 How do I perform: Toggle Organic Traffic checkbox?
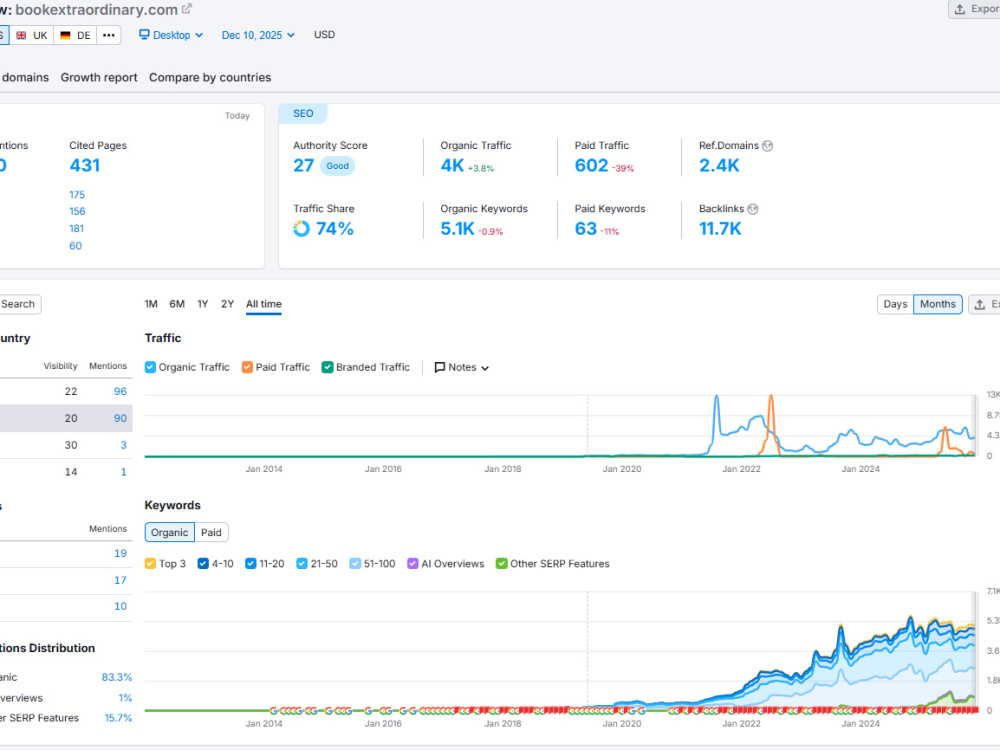[x=151, y=367]
